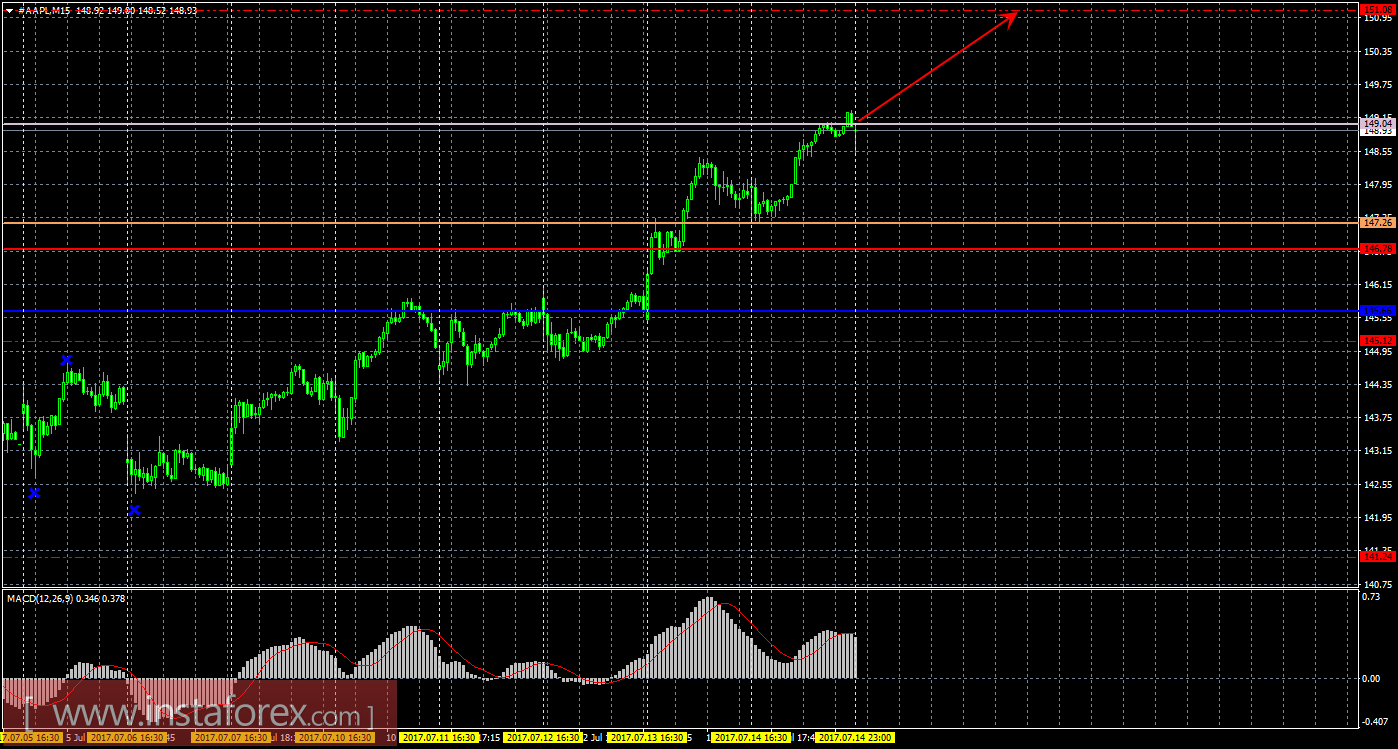Click the 2017.07.07 16:30 date marker
The image size is (1398, 749).
[x=230, y=738]
